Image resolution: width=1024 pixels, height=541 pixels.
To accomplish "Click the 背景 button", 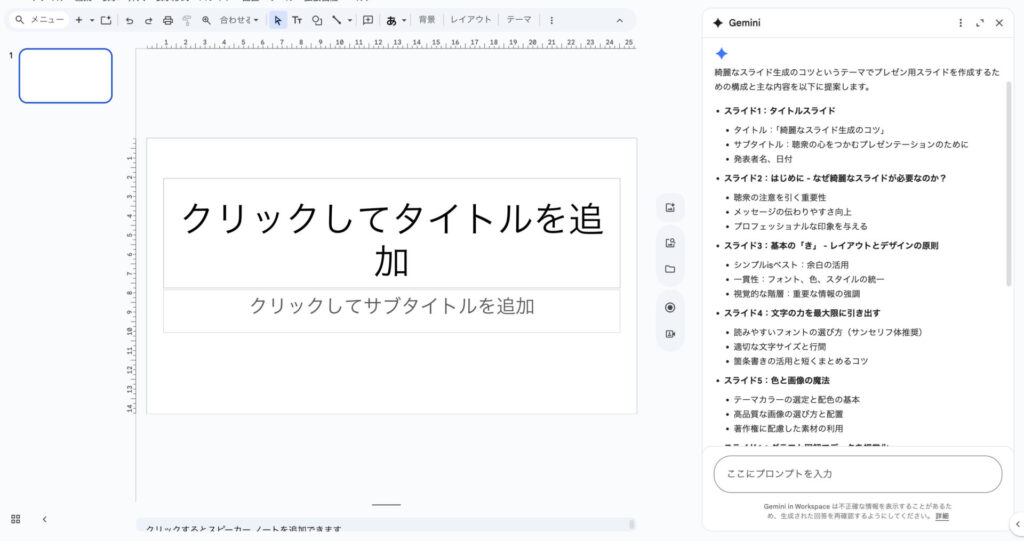I will pyautogui.click(x=427, y=20).
